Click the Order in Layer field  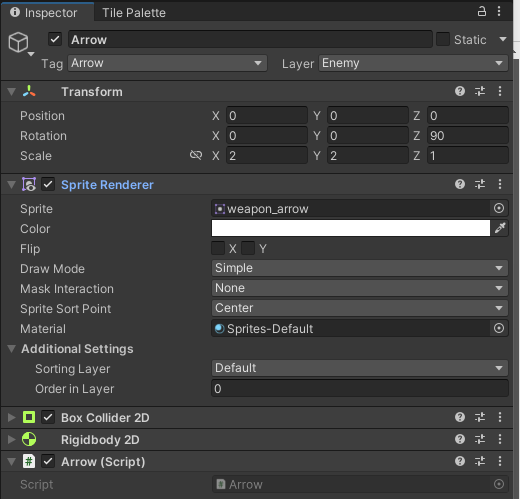(x=360, y=388)
